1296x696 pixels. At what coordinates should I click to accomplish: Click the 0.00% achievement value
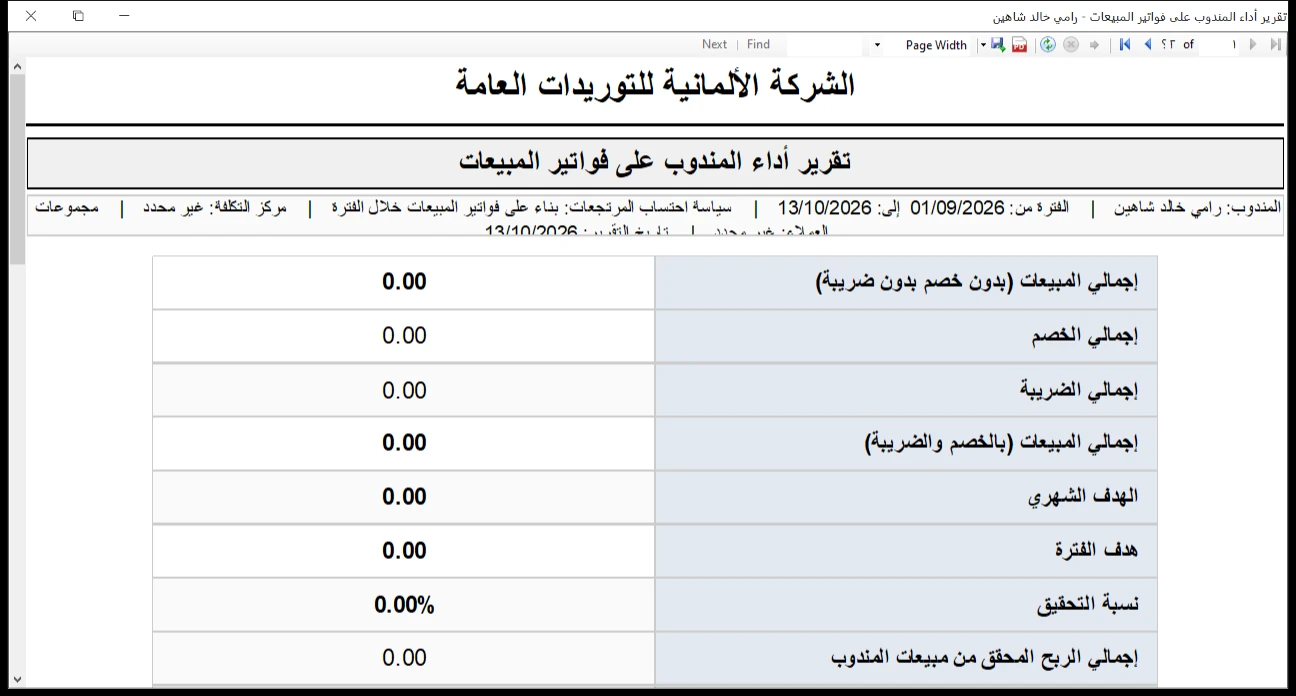(404, 604)
